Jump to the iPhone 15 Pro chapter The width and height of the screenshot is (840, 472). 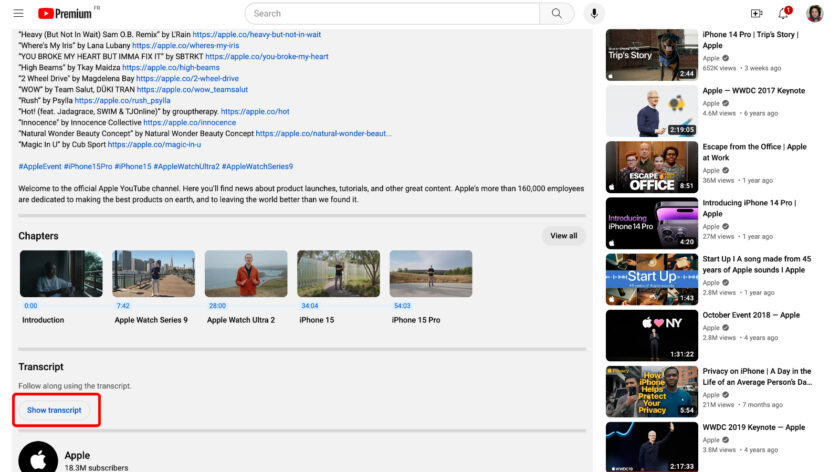pyautogui.click(x=430, y=273)
